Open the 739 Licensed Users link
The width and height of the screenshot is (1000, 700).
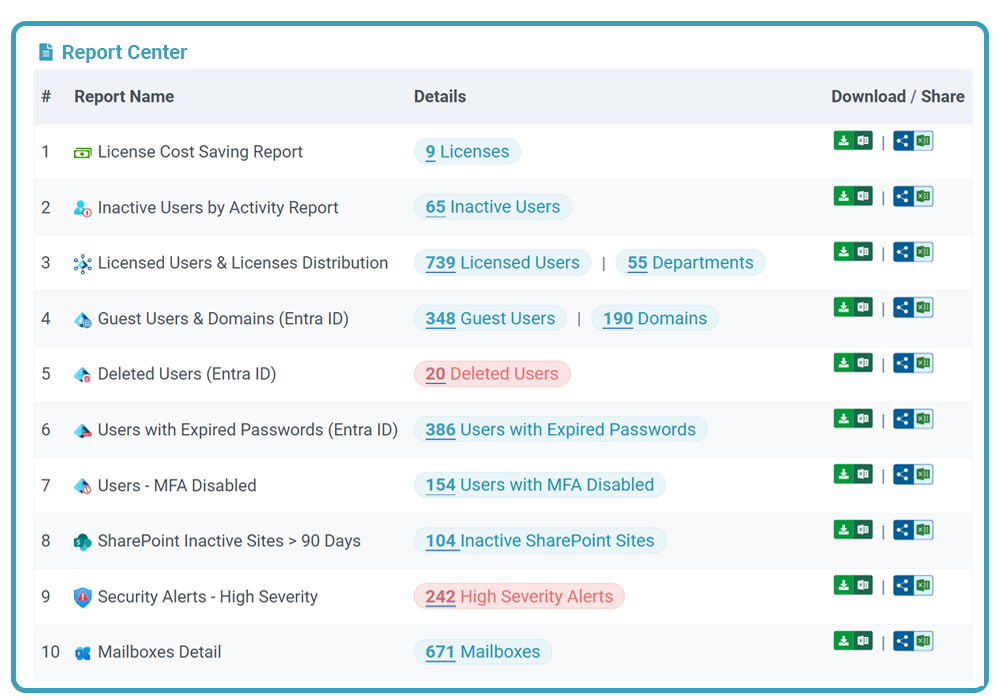point(503,263)
